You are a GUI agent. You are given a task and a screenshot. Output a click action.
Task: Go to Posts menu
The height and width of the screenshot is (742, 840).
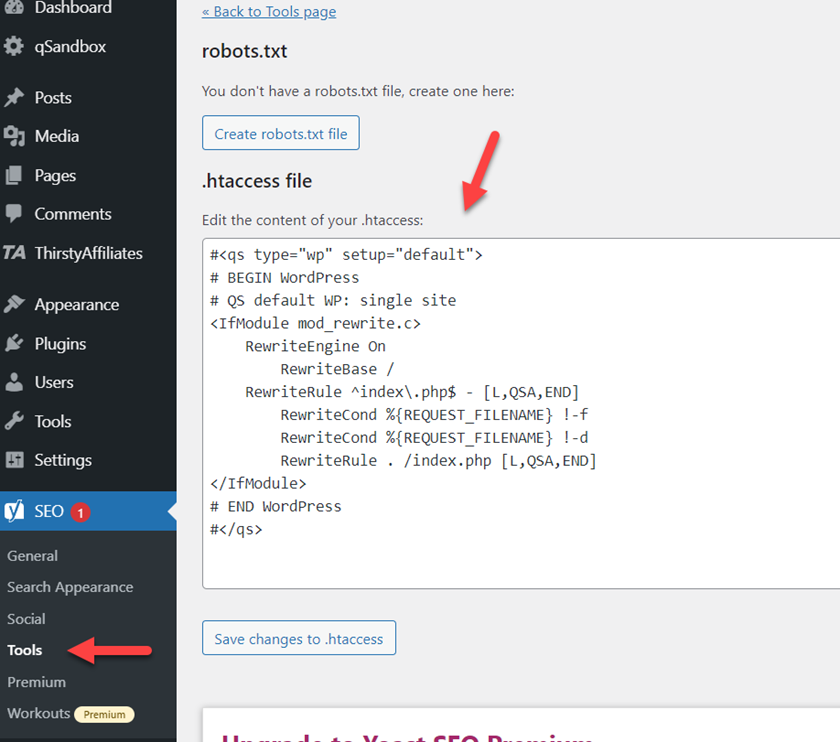tap(88, 98)
